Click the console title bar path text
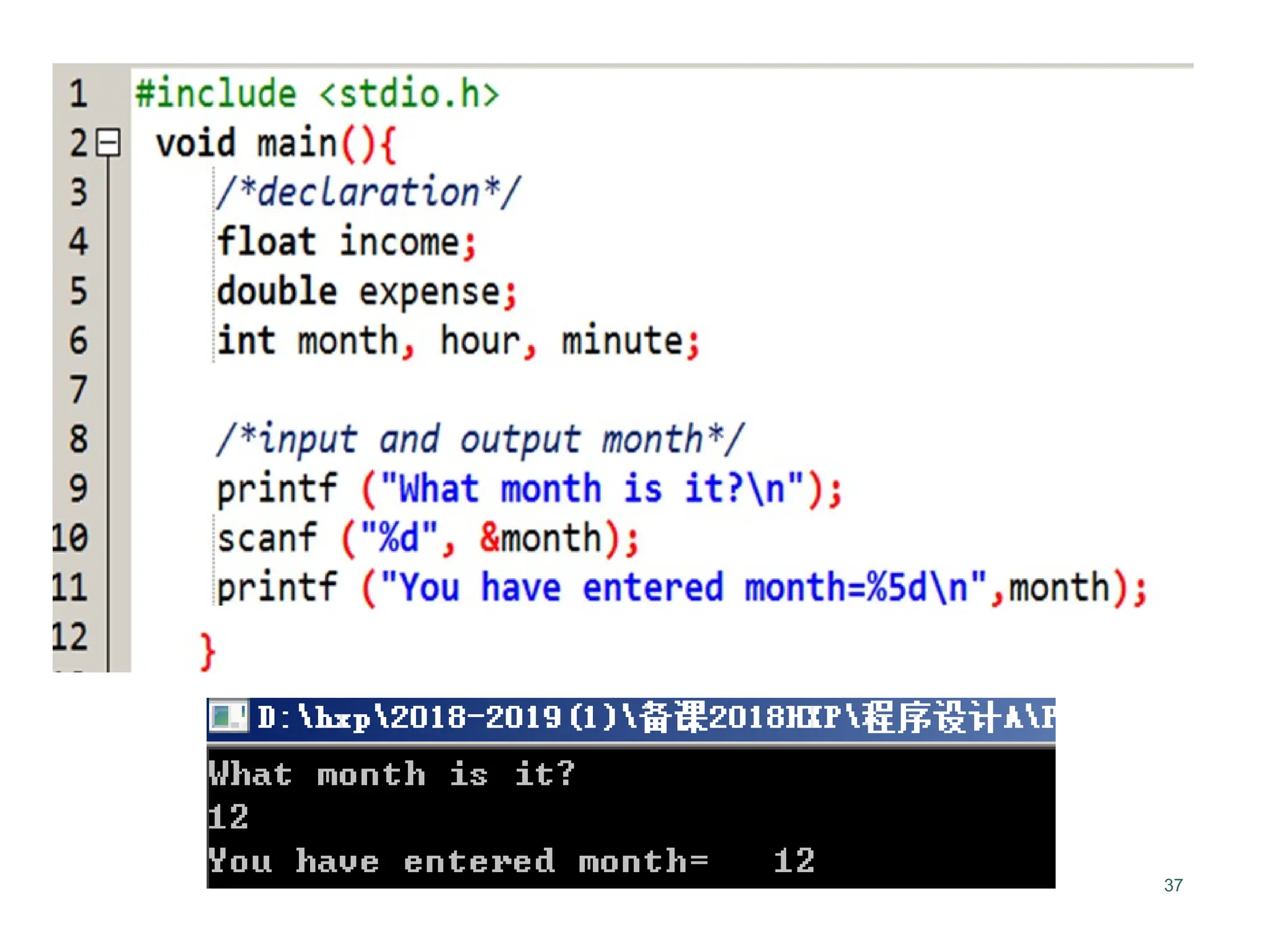The image size is (1270, 952). 651,718
